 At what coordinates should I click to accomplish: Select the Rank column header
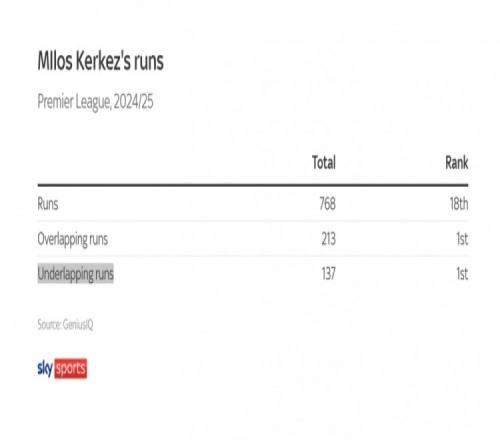click(457, 163)
